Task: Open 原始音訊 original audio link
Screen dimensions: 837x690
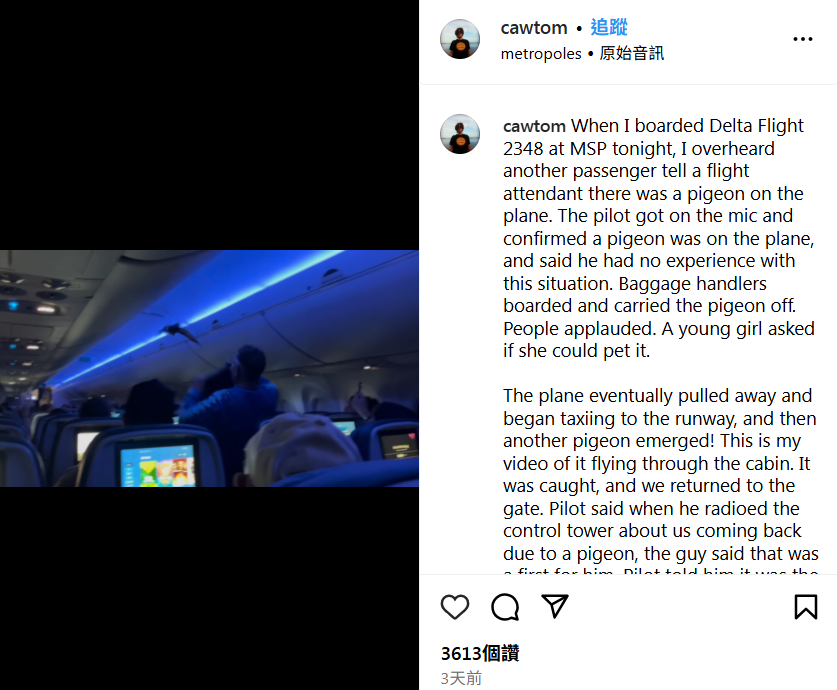Action: coord(631,53)
